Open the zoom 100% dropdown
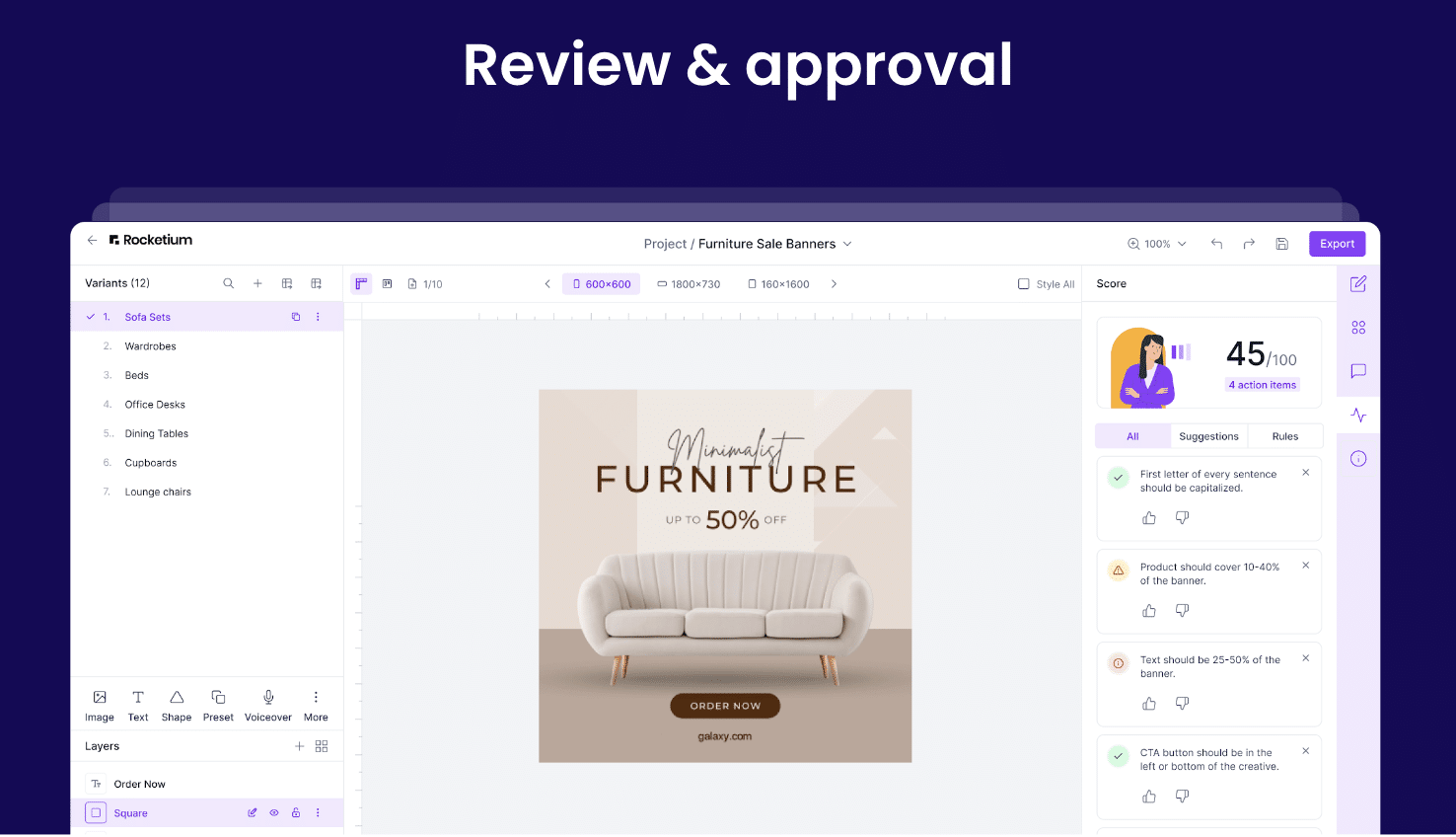1456x837 pixels. click(x=1157, y=244)
